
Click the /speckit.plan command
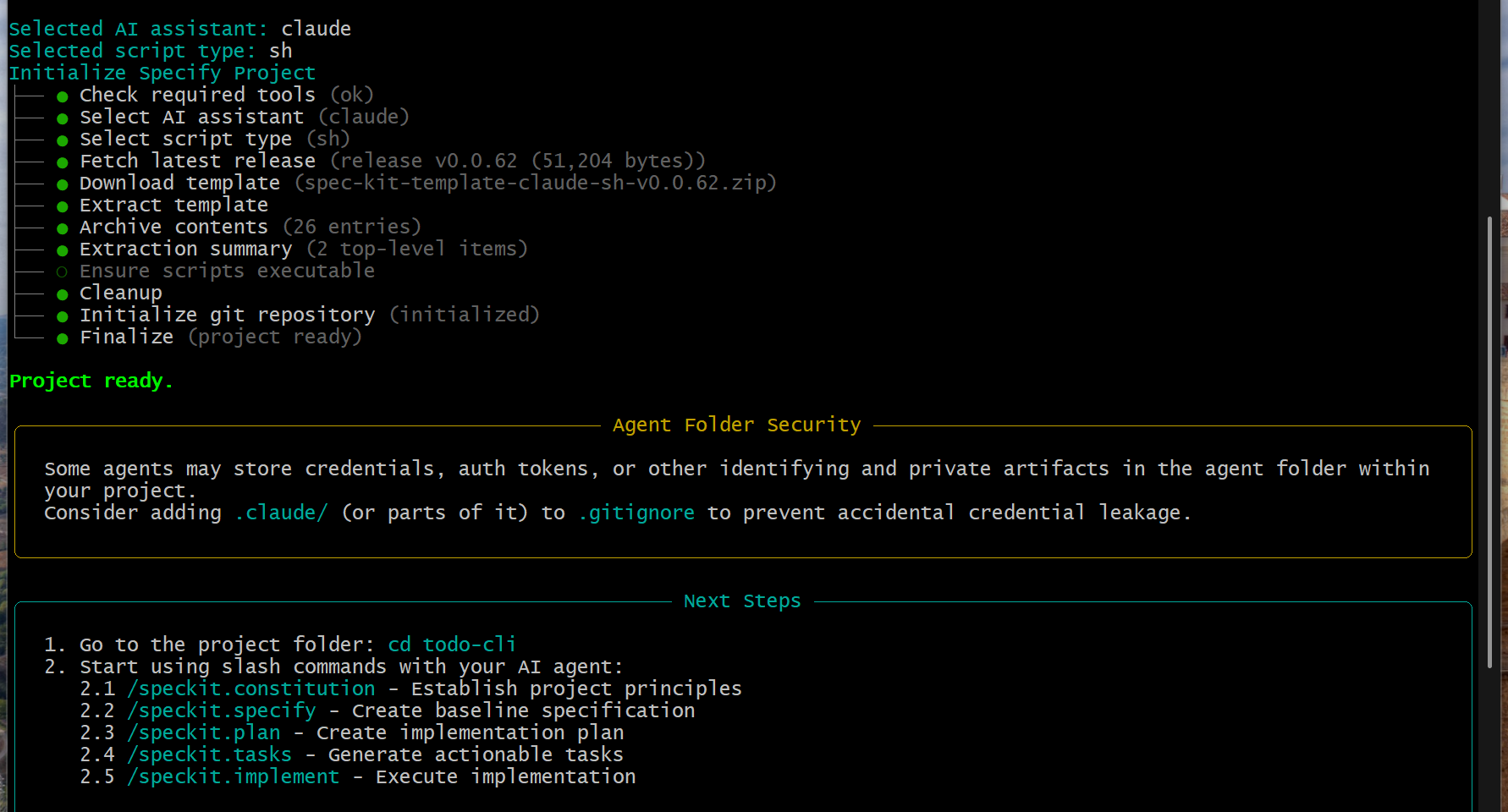204,732
